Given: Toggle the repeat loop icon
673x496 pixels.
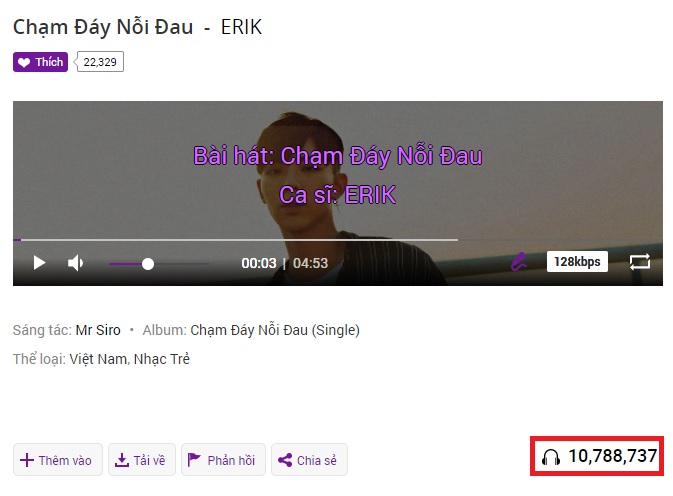Looking at the screenshot, I should 640,262.
